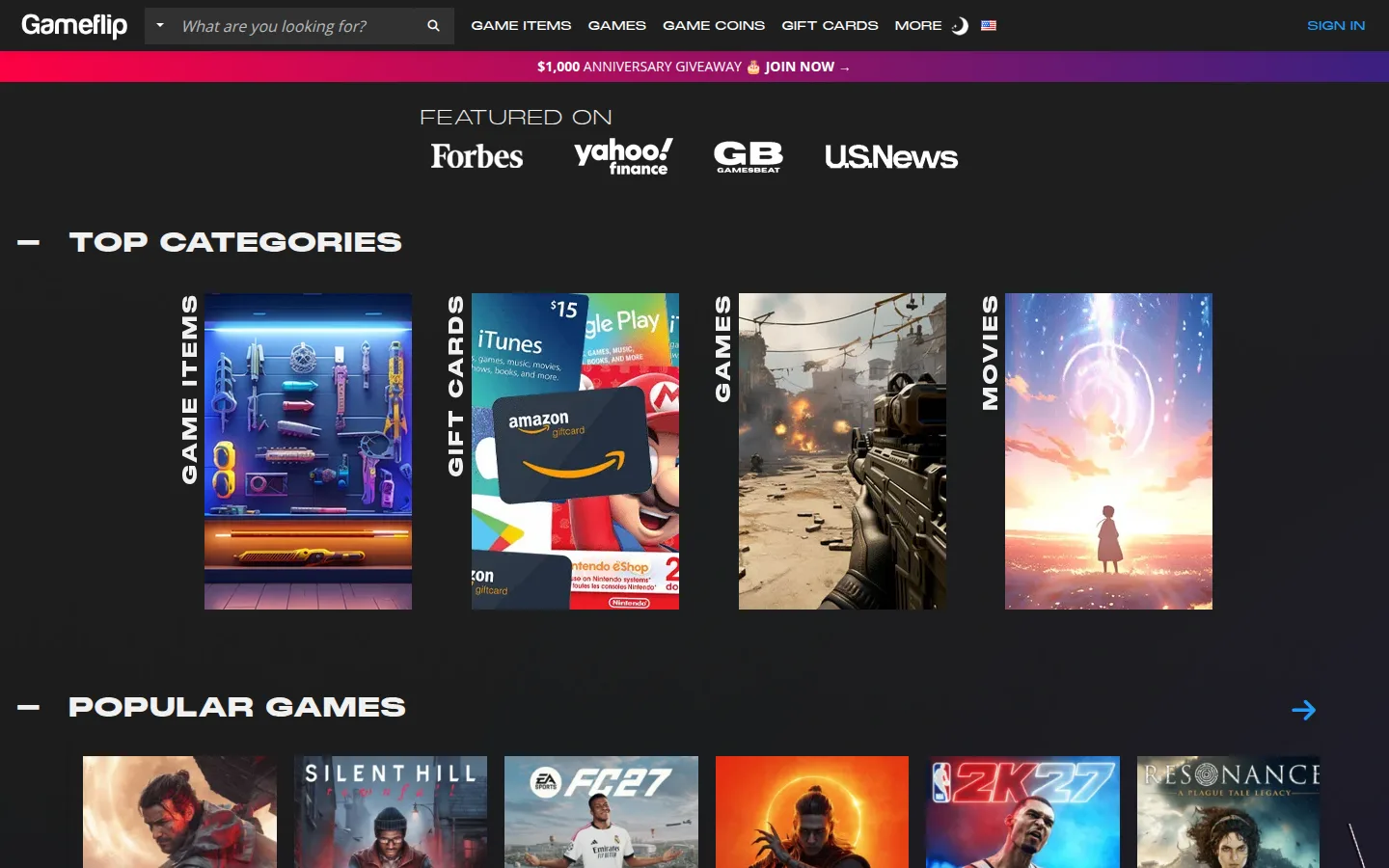Click the 'TOP CATEGORIES' heading
Image resolution: width=1389 pixels, height=868 pixels.
coord(235,242)
